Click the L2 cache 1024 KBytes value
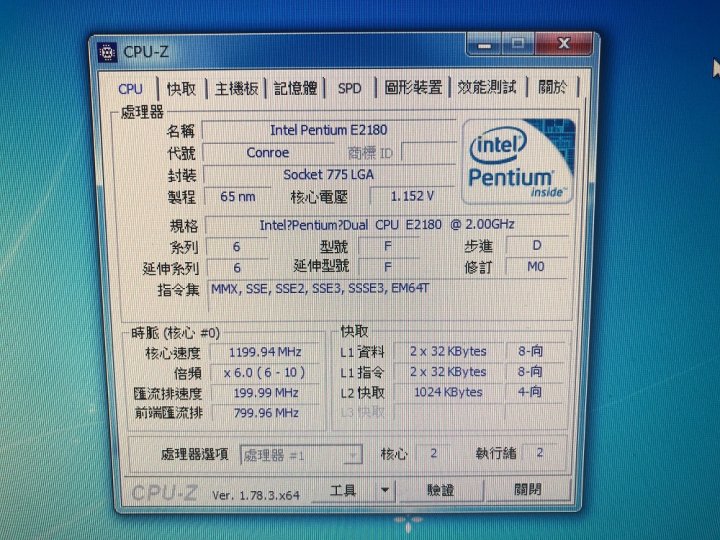This screenshot has height=540, width=720. pos(448,392)
